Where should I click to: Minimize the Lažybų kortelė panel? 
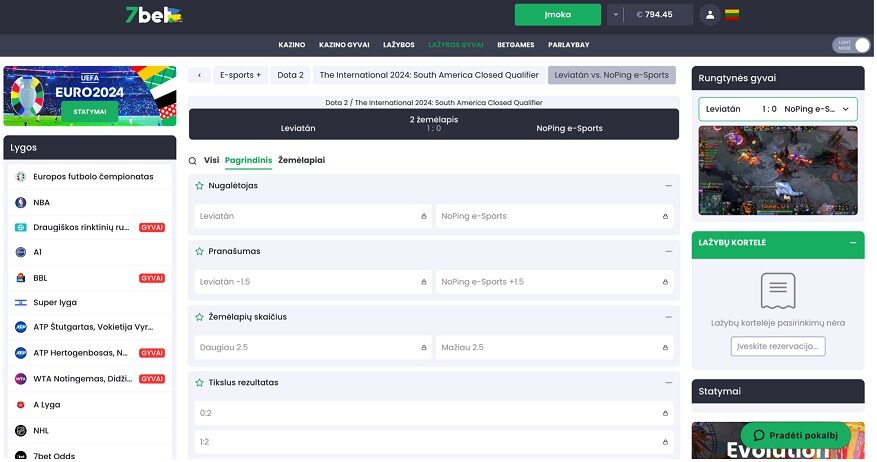(x=853, y=243)
